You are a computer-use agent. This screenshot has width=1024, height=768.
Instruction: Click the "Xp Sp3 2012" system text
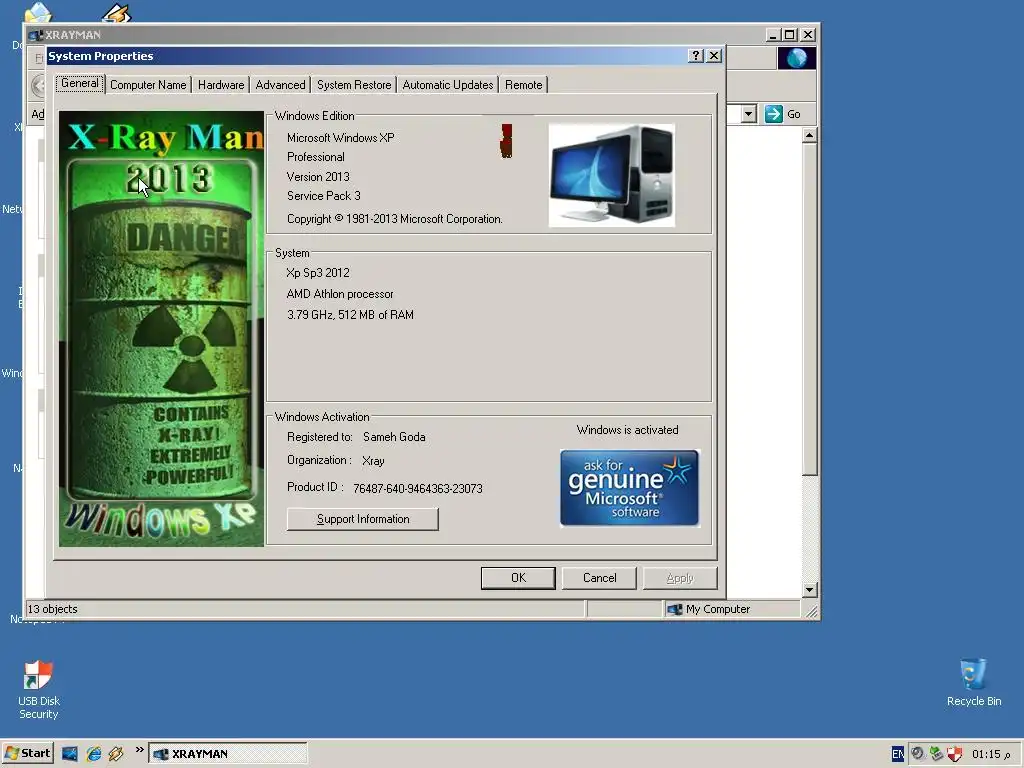pos(317,273)
